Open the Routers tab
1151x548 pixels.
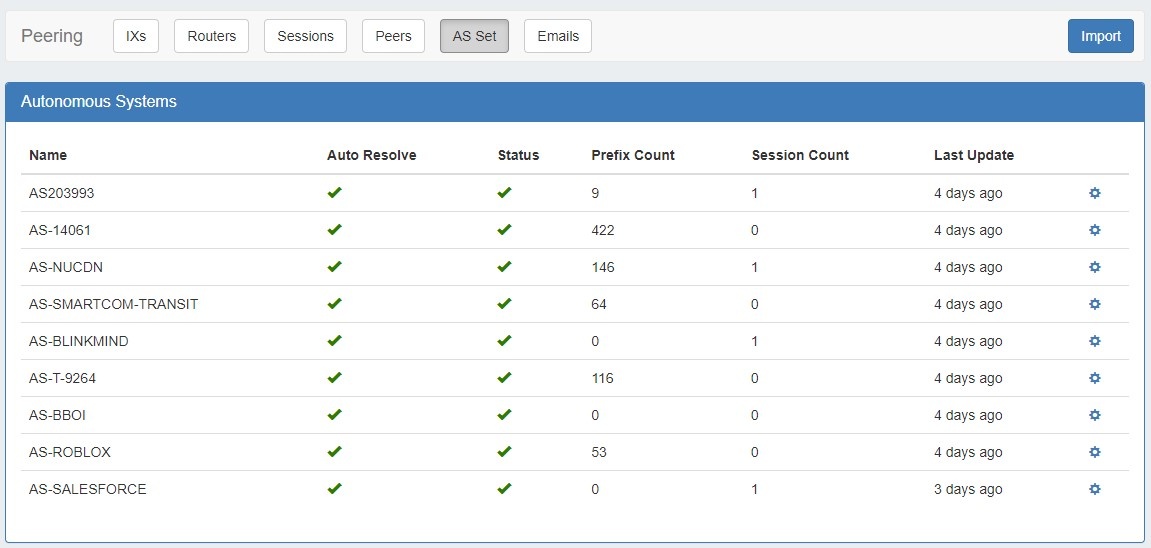pos(211,36)
